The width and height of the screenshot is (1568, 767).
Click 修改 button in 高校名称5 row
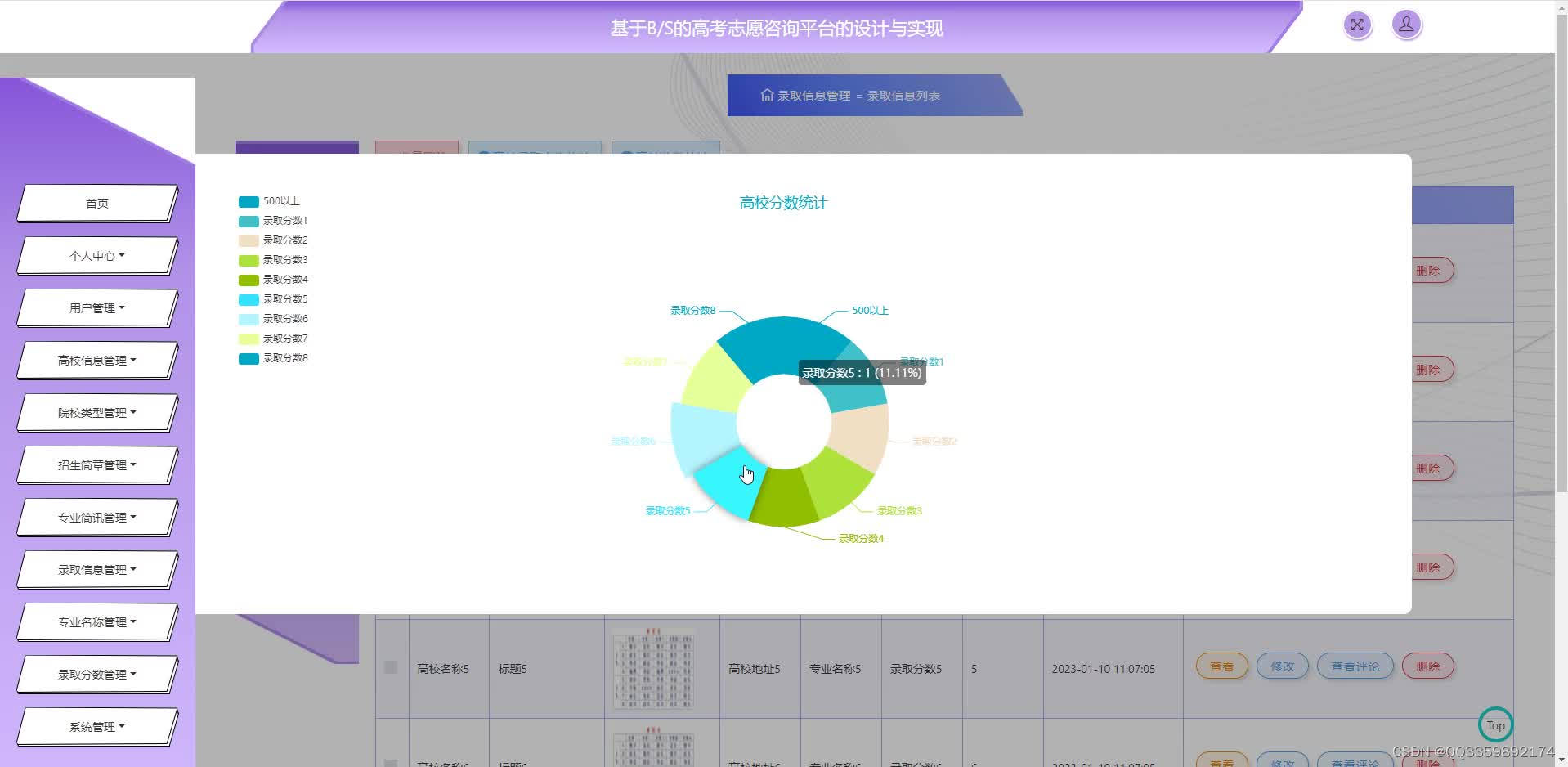tap(1282, 666)
